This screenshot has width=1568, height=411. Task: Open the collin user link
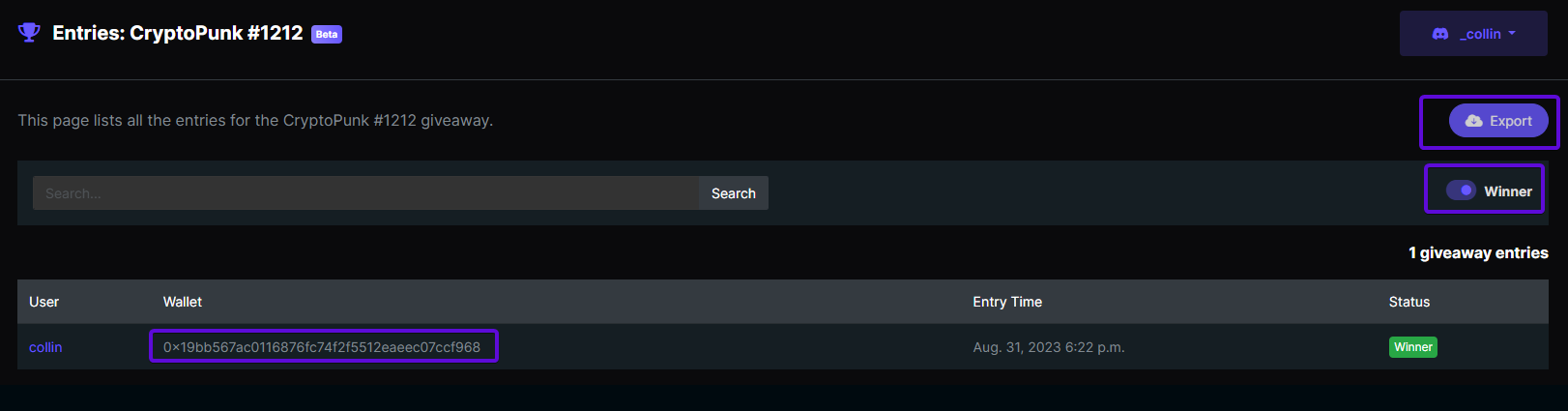45,347
